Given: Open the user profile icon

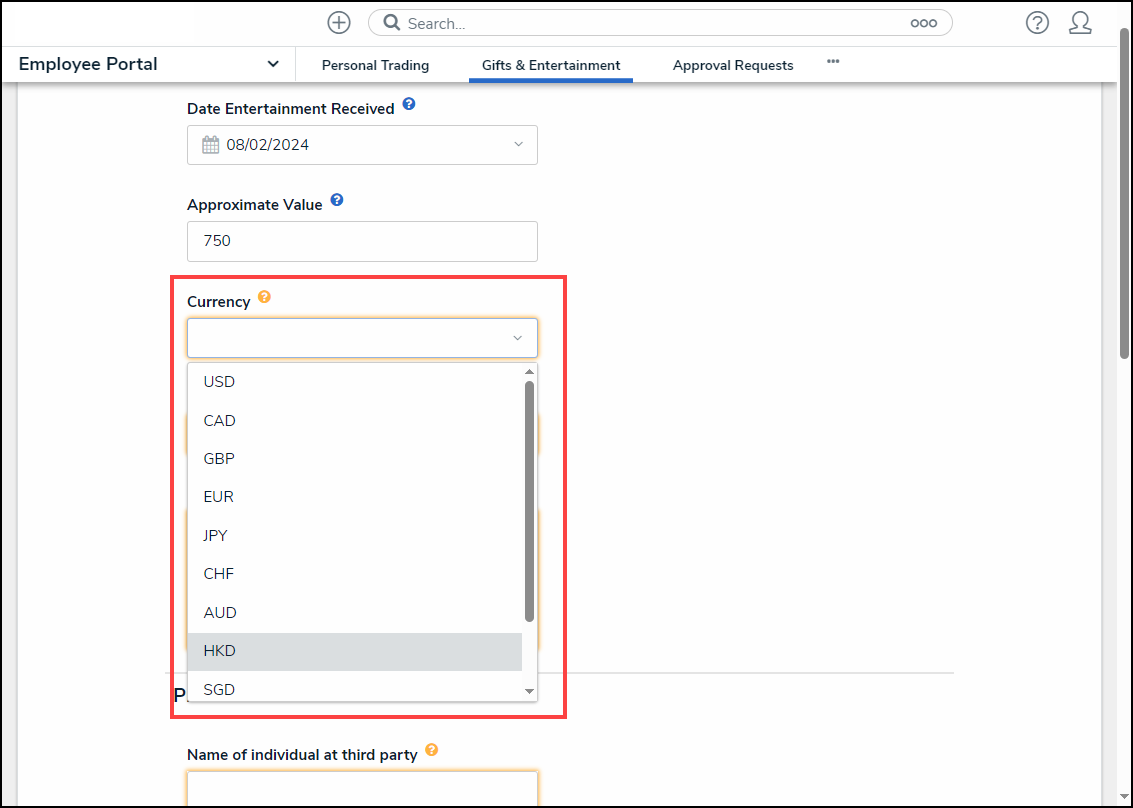Looking at the screenshot, I should point(1080,23).
